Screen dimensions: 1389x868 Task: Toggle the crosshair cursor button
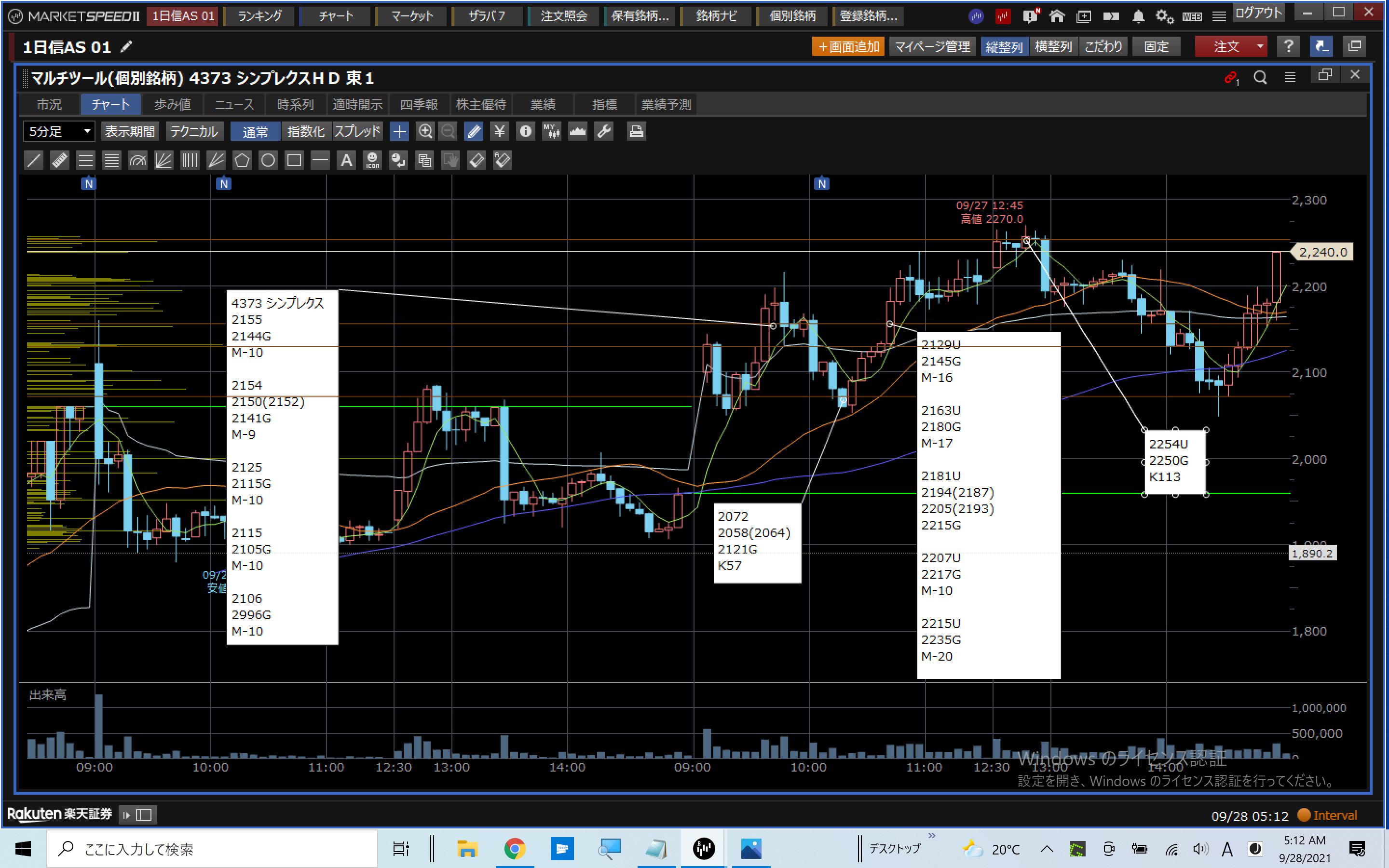(399, 132)
